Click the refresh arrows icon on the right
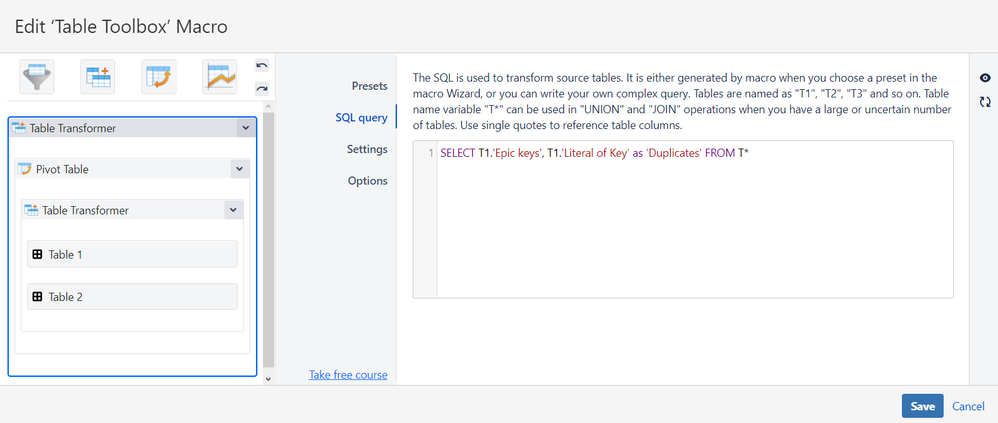 point(985,102)
